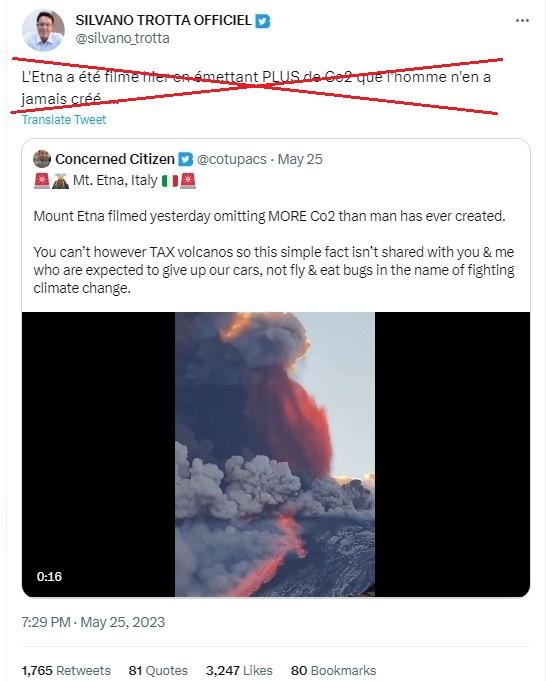The image size is (546, 681).
Task: Open Silvano Trotta's profile picture
Action: click(x=43, y=30)
